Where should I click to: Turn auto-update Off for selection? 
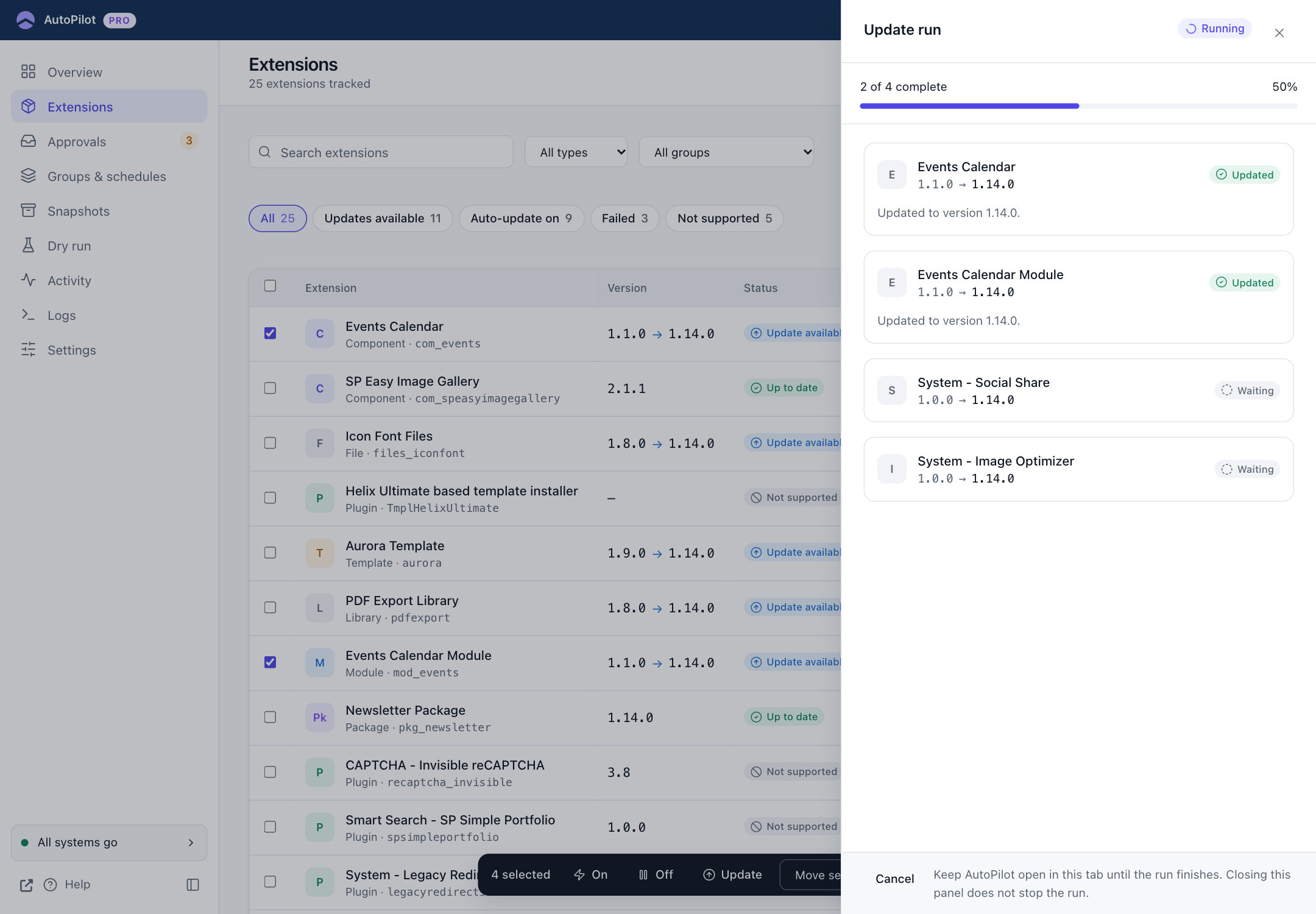(656, 874)
